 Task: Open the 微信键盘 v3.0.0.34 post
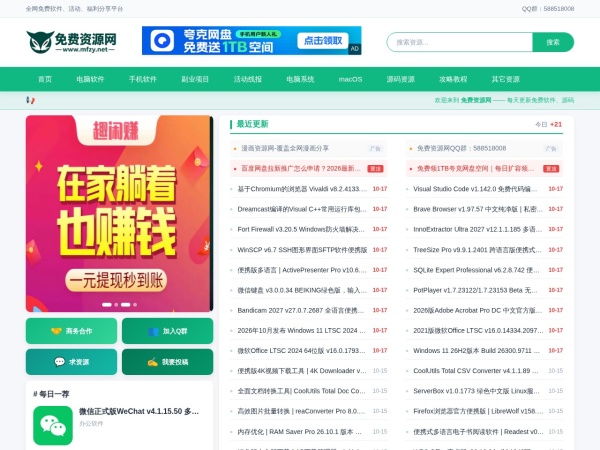pyautogui.click(x=302, y=290)
